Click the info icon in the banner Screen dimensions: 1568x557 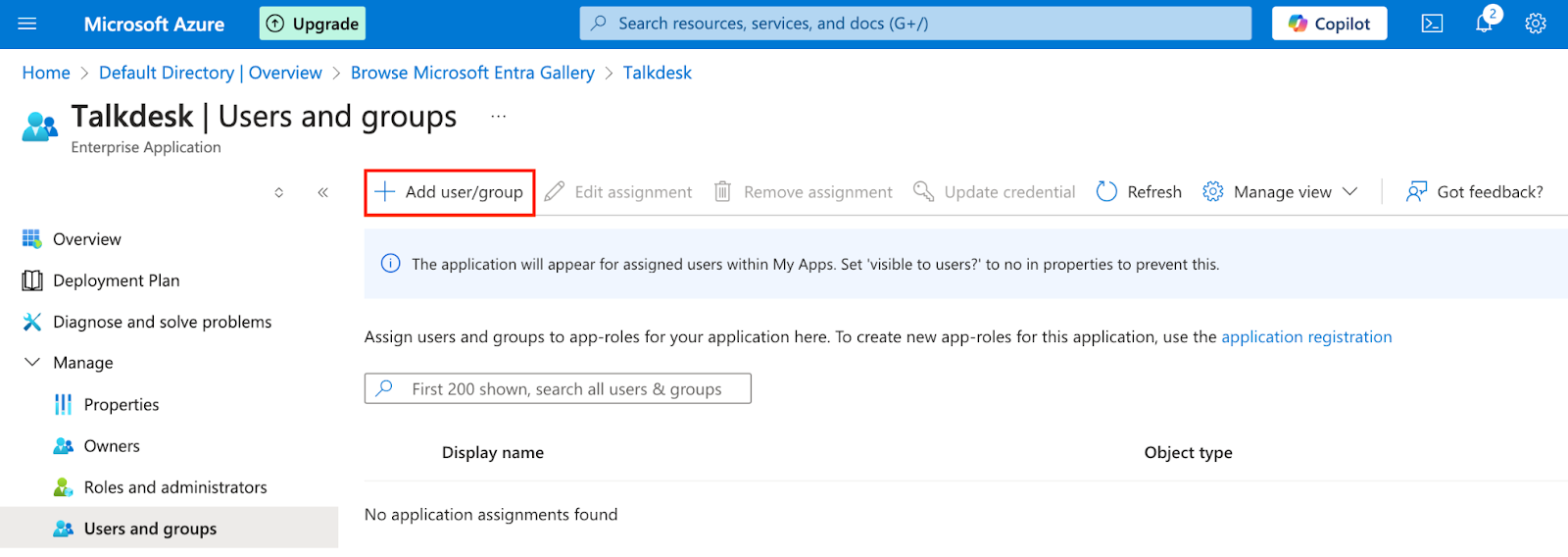(390, 264)
